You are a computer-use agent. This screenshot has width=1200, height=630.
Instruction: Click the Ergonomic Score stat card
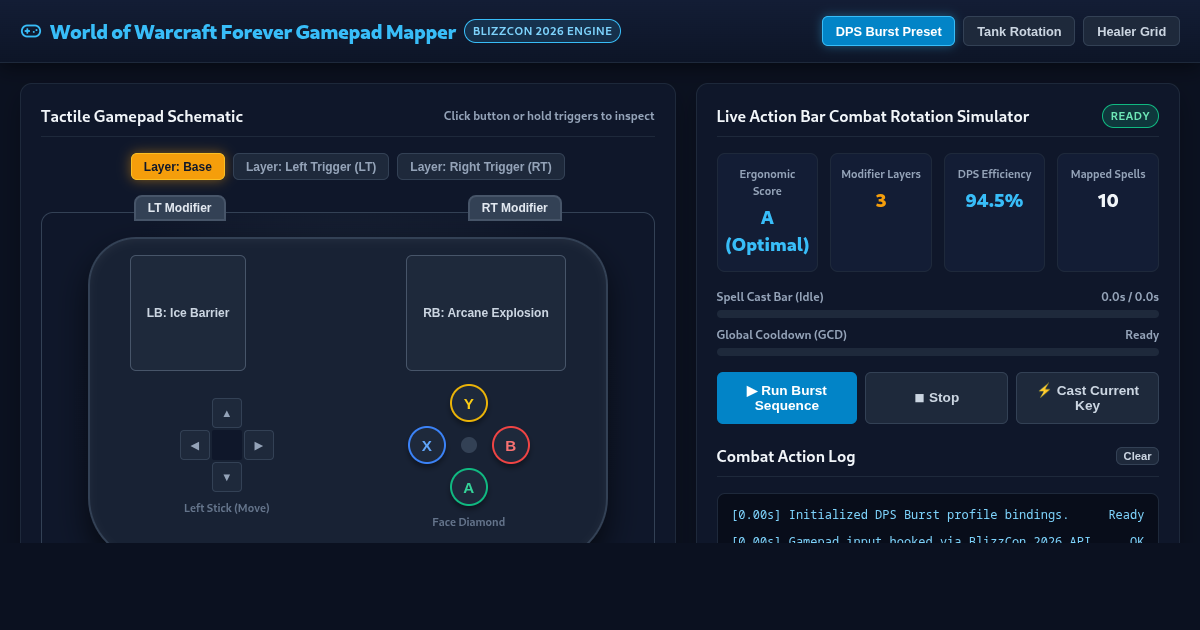[x=767, y=212]
